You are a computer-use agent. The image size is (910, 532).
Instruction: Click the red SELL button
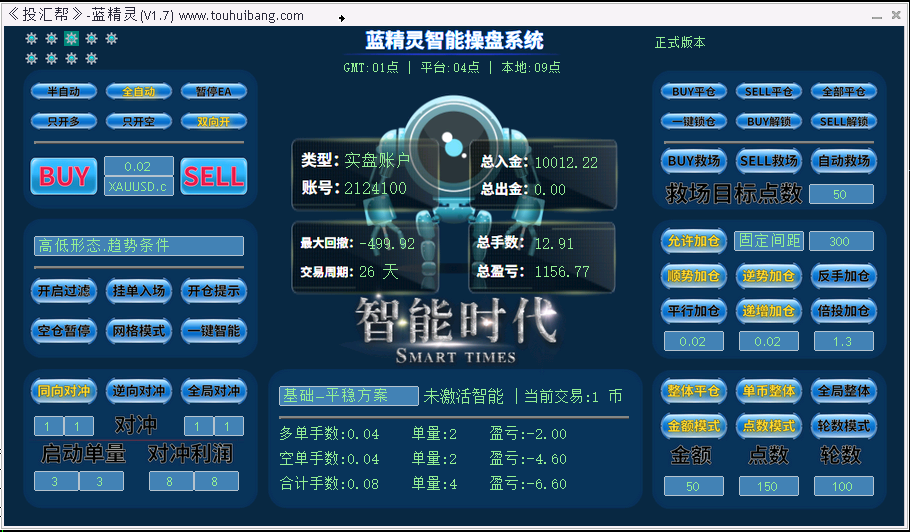[214, 176]
